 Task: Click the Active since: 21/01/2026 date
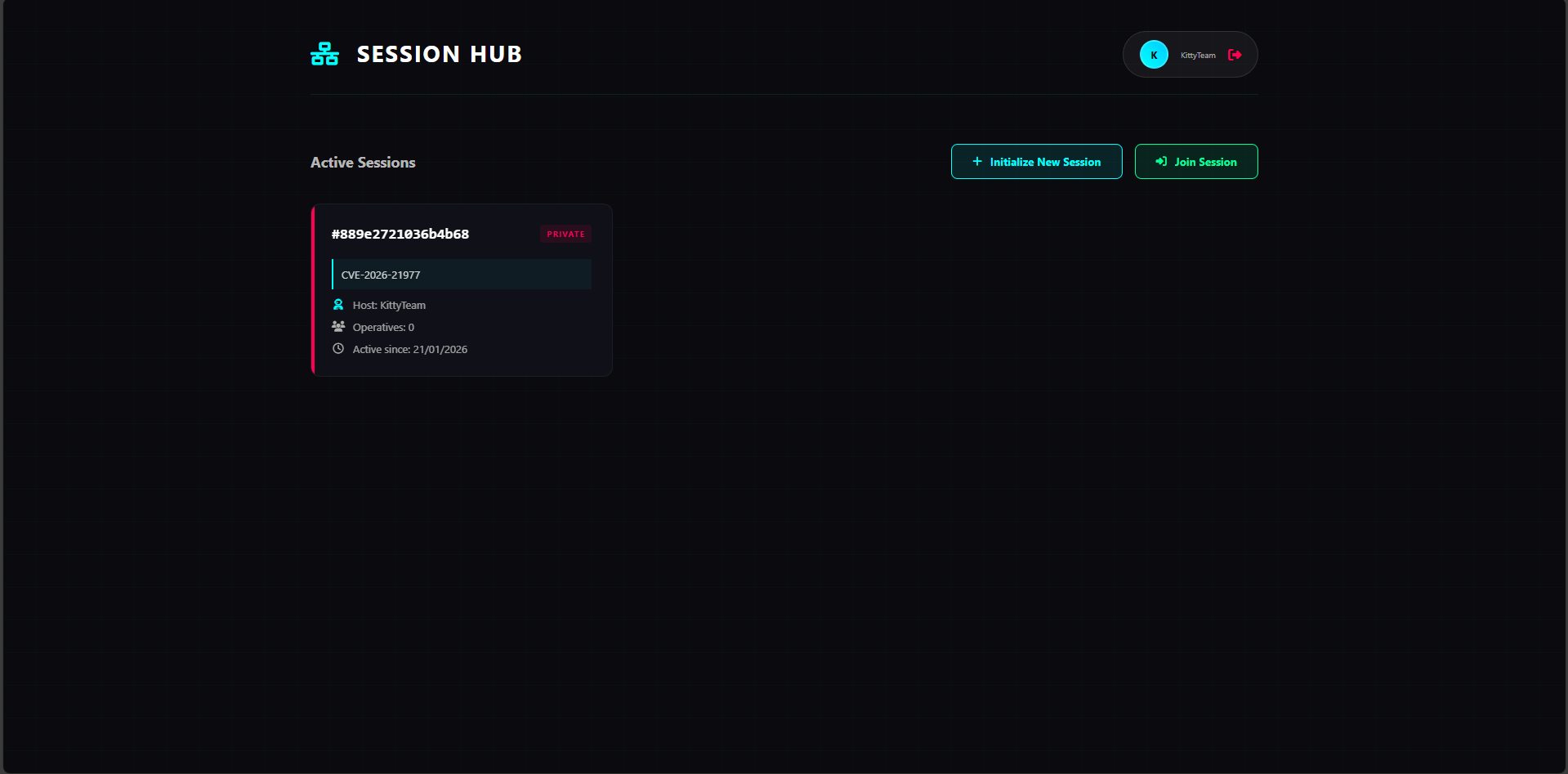410,350
